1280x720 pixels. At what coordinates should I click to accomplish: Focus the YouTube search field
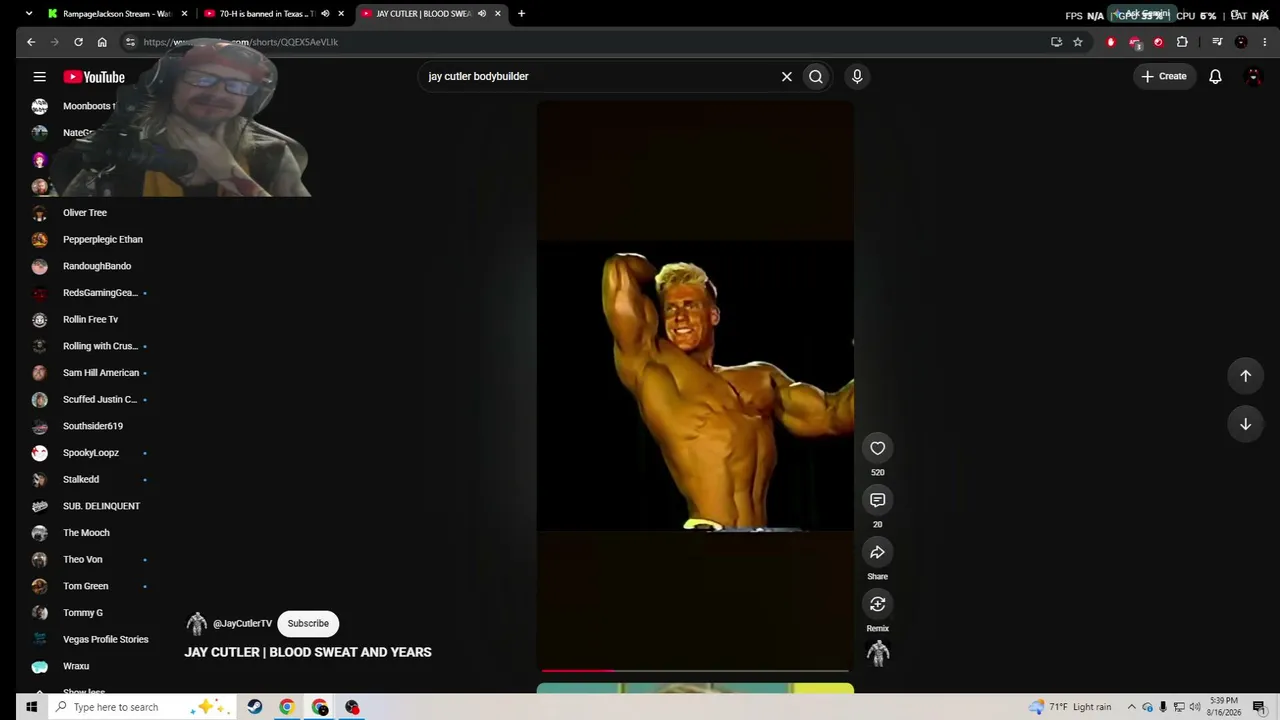click(600, 76)
